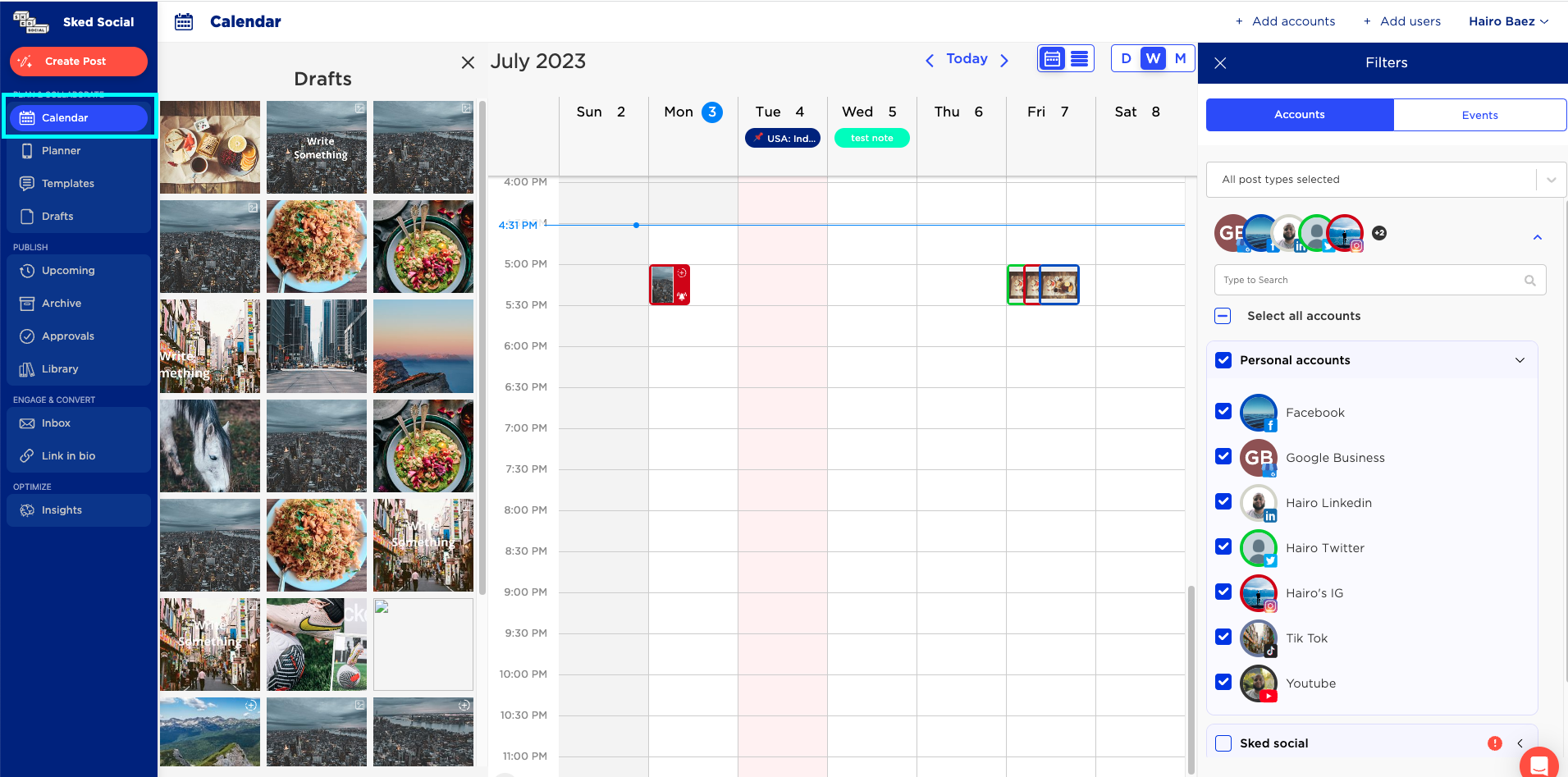Uncheck the Hairo Twitter checkbox
1568x777 pixels.
tap(1223, 546)
